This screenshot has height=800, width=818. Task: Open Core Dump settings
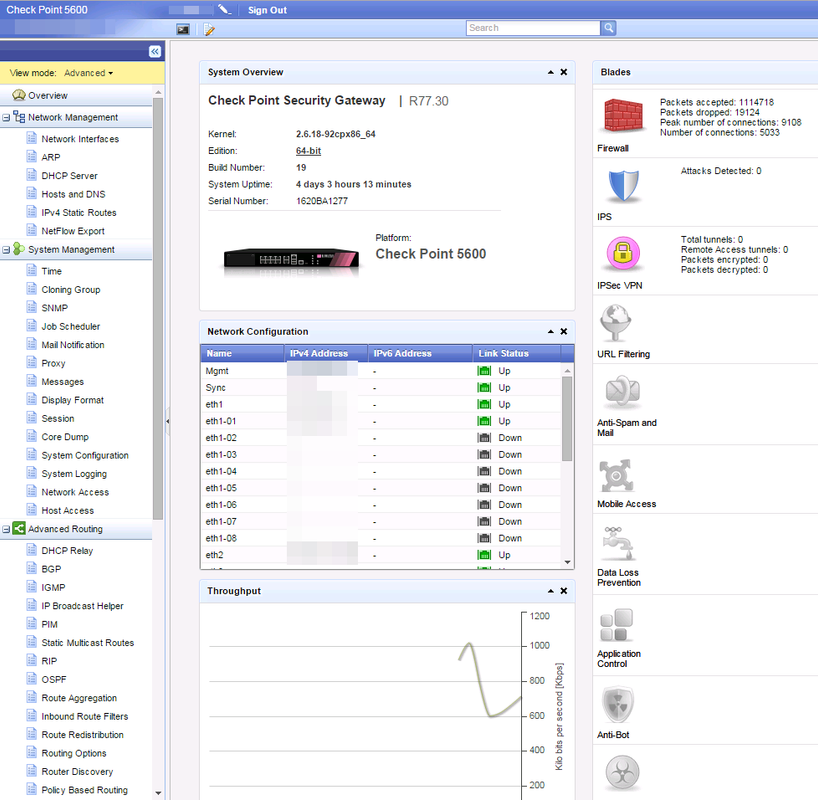[x=65, y=437]
